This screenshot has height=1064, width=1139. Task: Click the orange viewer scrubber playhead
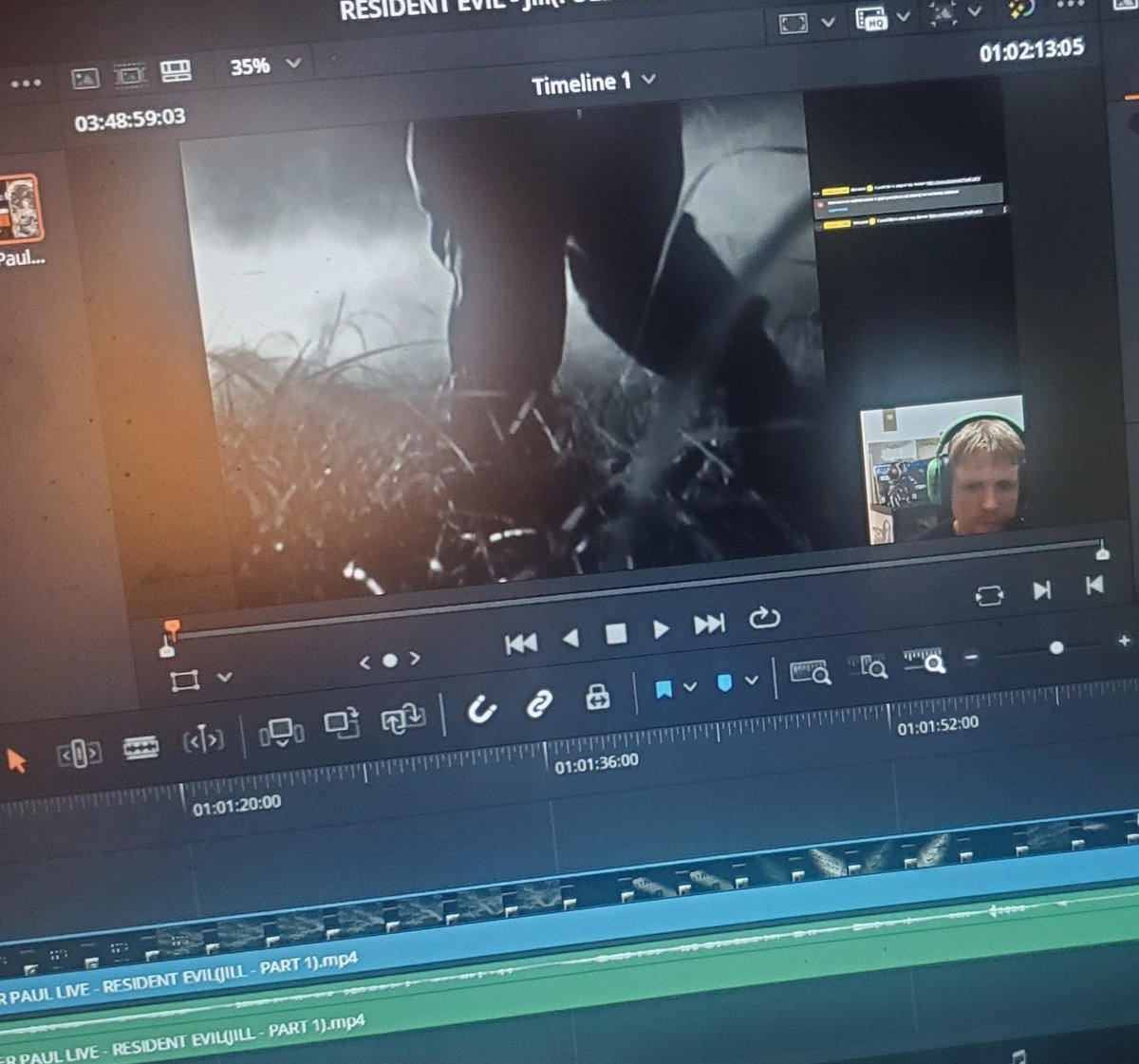point(171,629)
